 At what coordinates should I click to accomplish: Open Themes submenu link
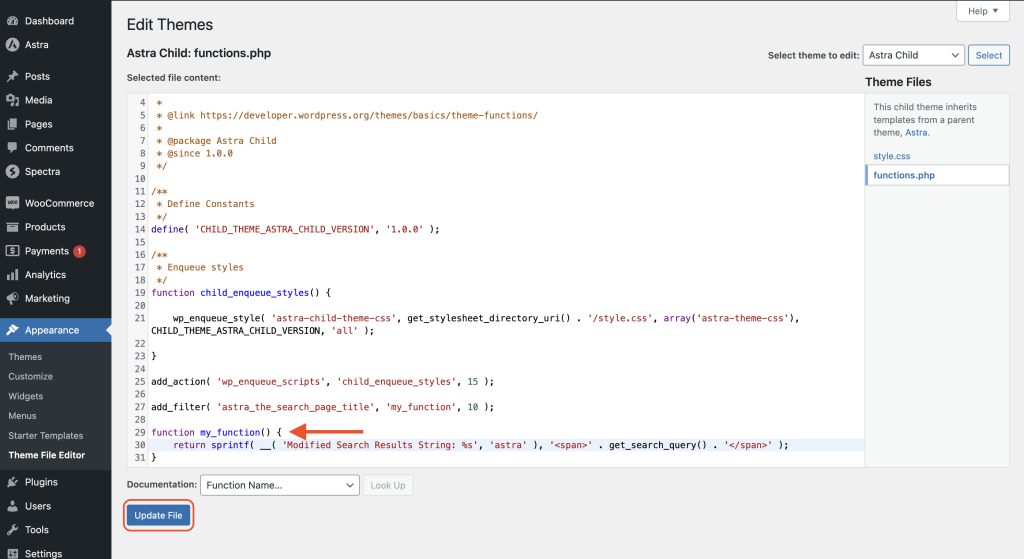pyautogui.click(x=25, y=357)
